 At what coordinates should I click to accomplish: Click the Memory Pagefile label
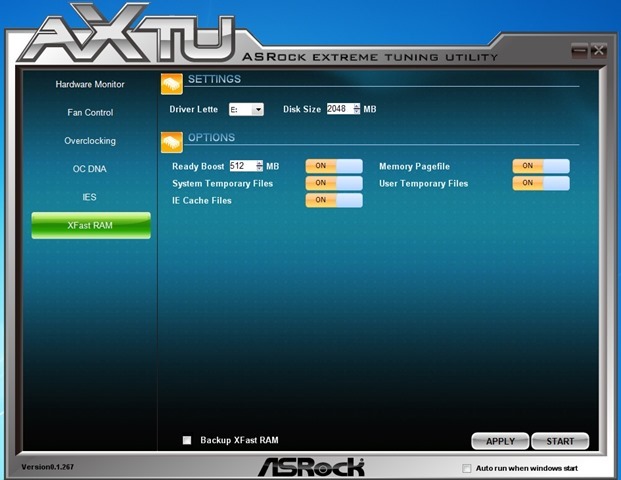(414, 166)
